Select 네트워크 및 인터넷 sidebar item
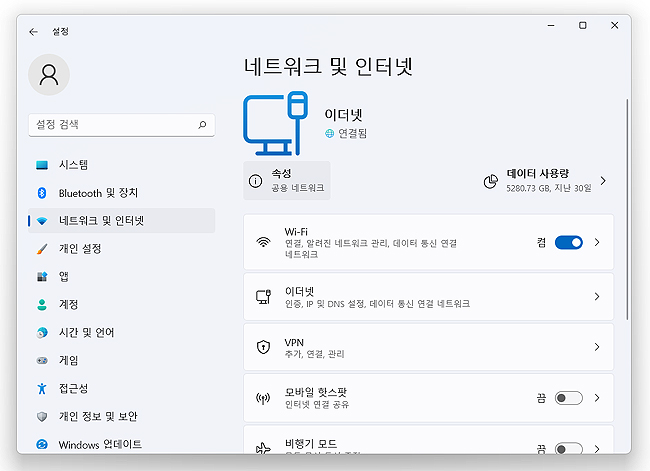650x471 pixels. click(121, 221)
